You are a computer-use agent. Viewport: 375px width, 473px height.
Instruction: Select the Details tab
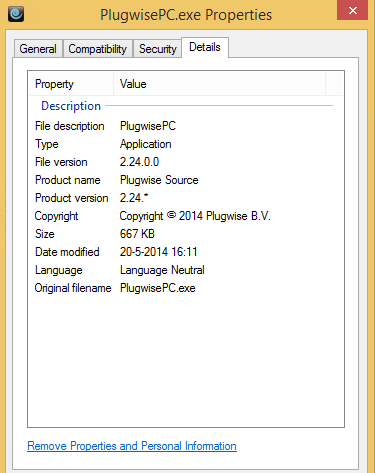coord(205,47)
